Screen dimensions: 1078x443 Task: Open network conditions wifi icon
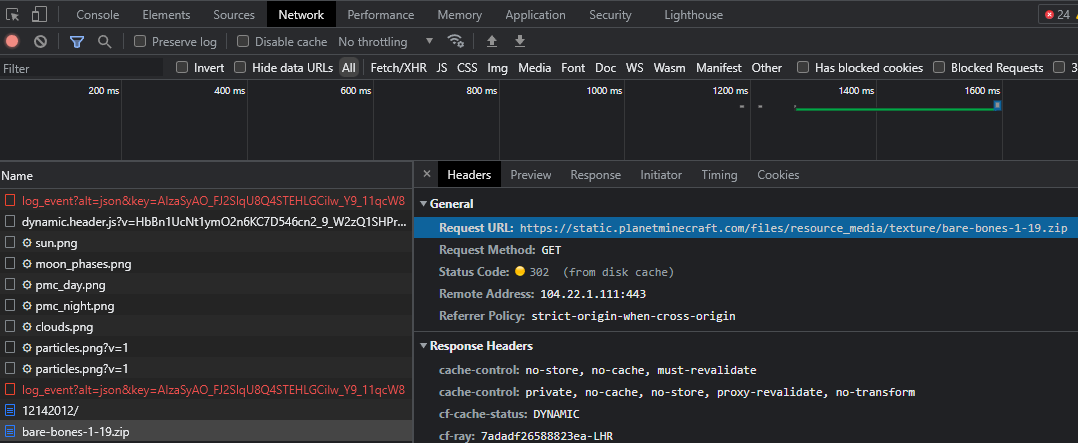tap(456, 41)
